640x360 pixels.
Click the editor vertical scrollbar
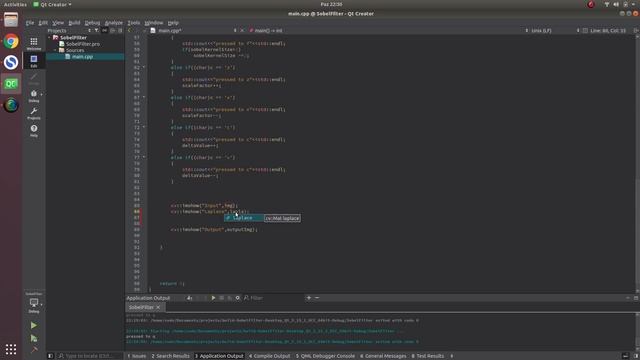[x=638, y=163]
